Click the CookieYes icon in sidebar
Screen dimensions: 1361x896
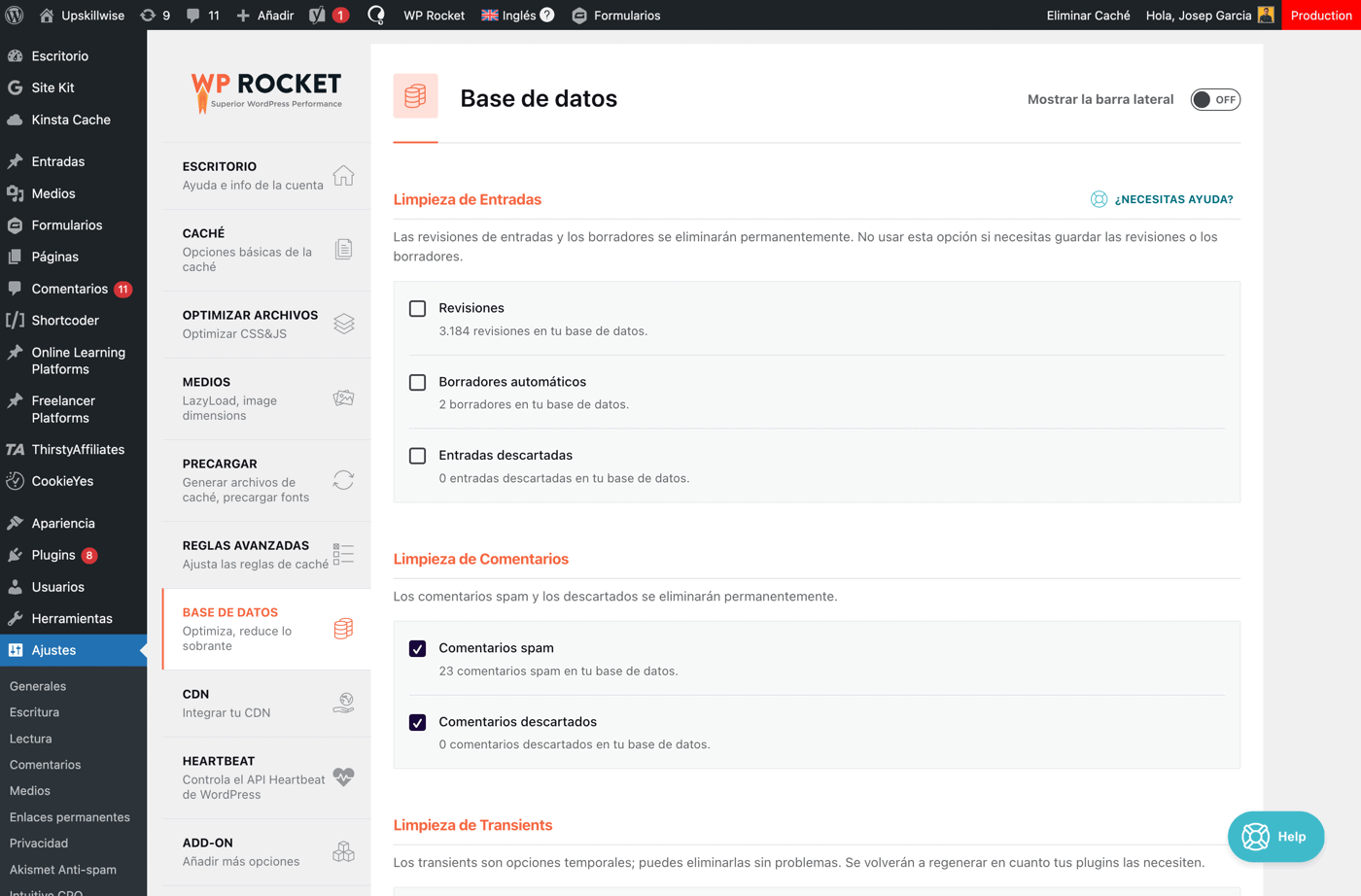coord(15,481)
